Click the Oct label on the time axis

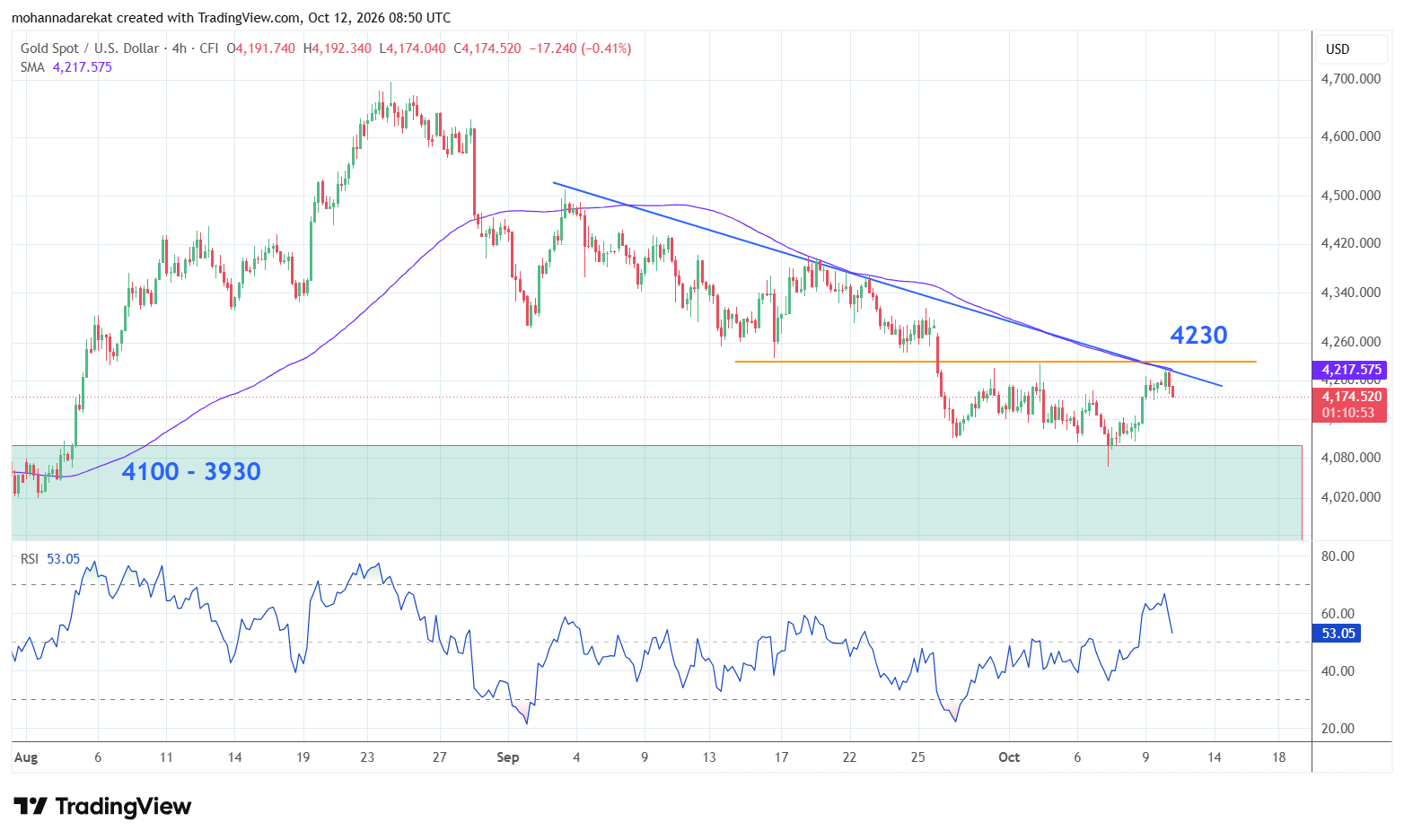tap(1009, 757)
